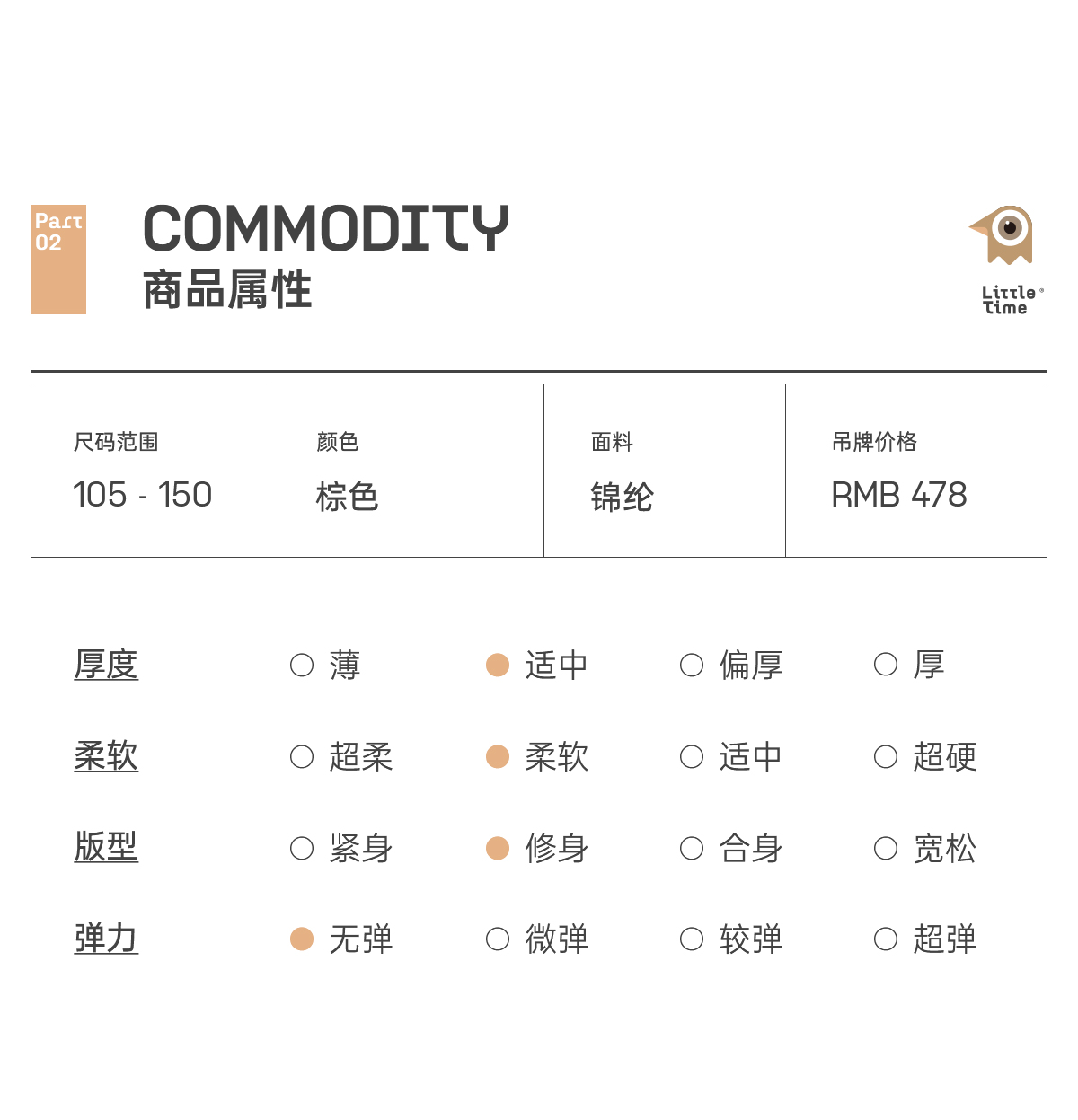The image size is (1078, 1120).
Task: Select the filled 柔软 softness radio
Action: (x=498, y=757)
